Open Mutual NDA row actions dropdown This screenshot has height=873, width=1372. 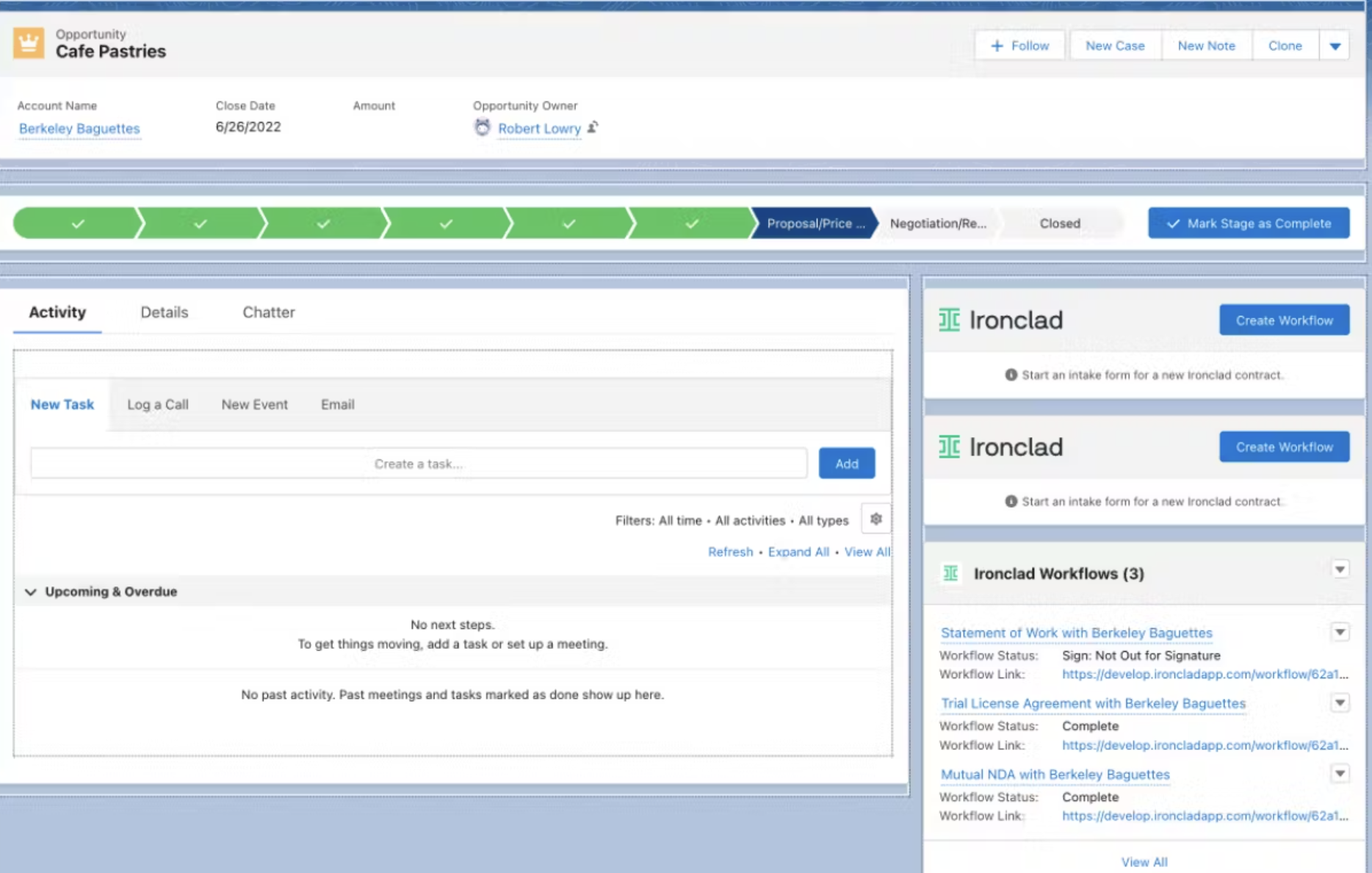[1340, 774]
